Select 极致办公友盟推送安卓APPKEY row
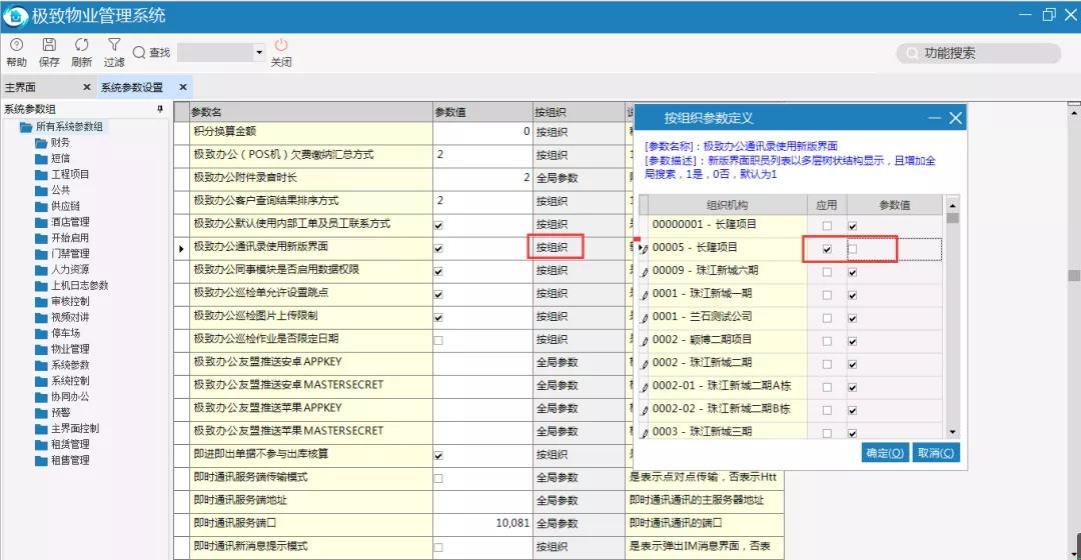Viewport: 1081px width, 560px height. click(x=311, y=362)
